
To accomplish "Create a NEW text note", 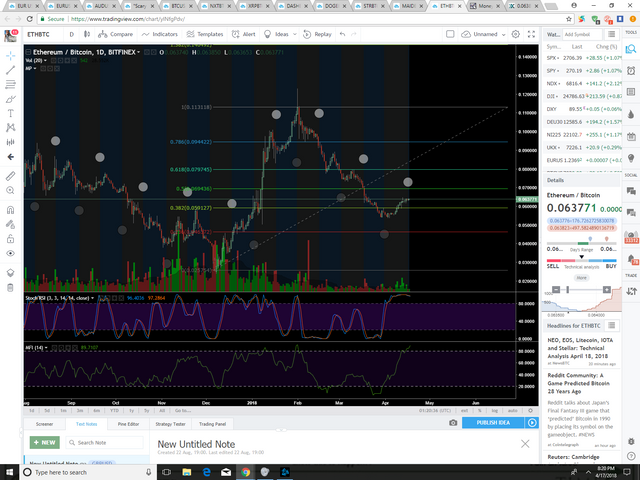I will [45, 442].
